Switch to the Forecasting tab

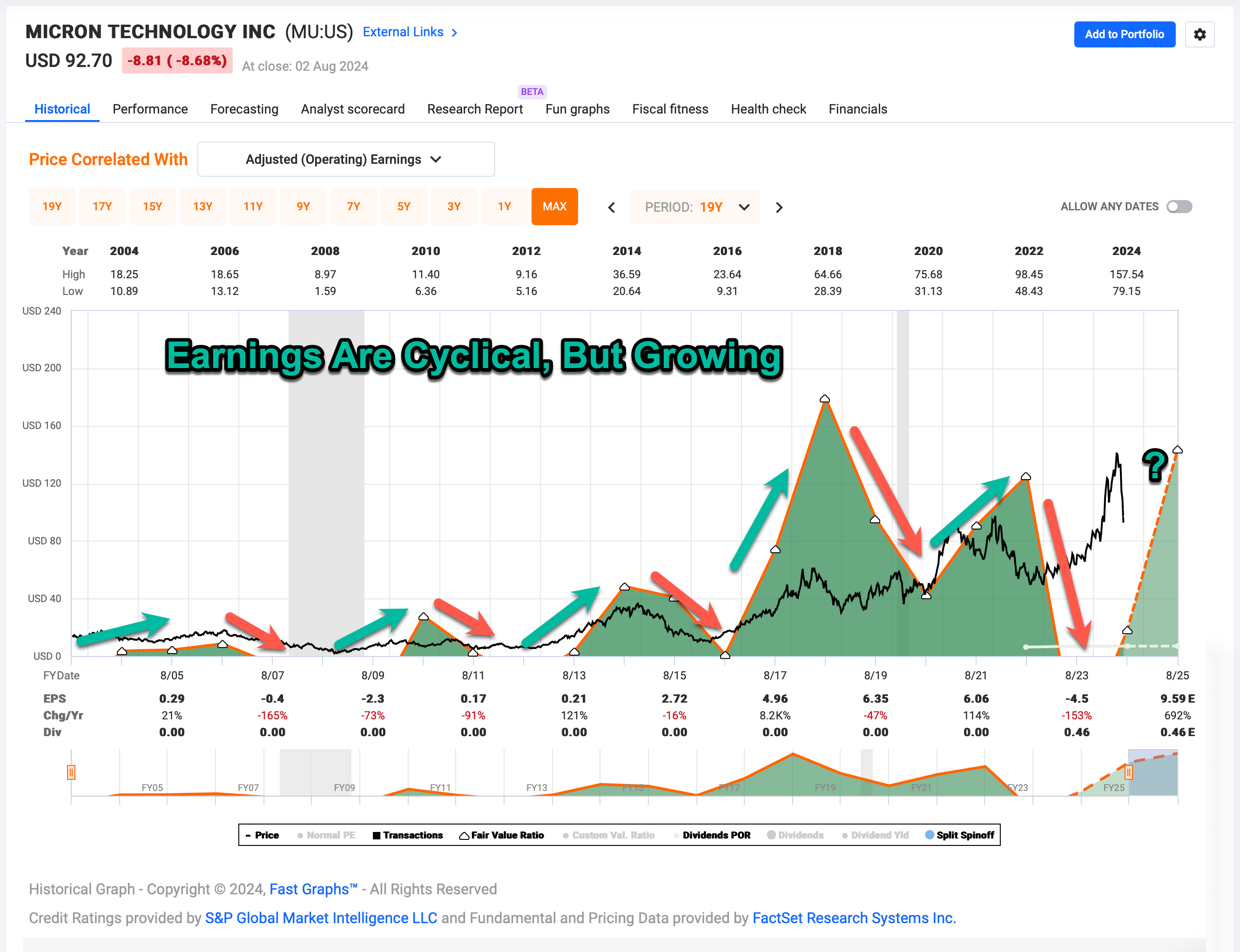pyautogui.click(x=244, y=109)
